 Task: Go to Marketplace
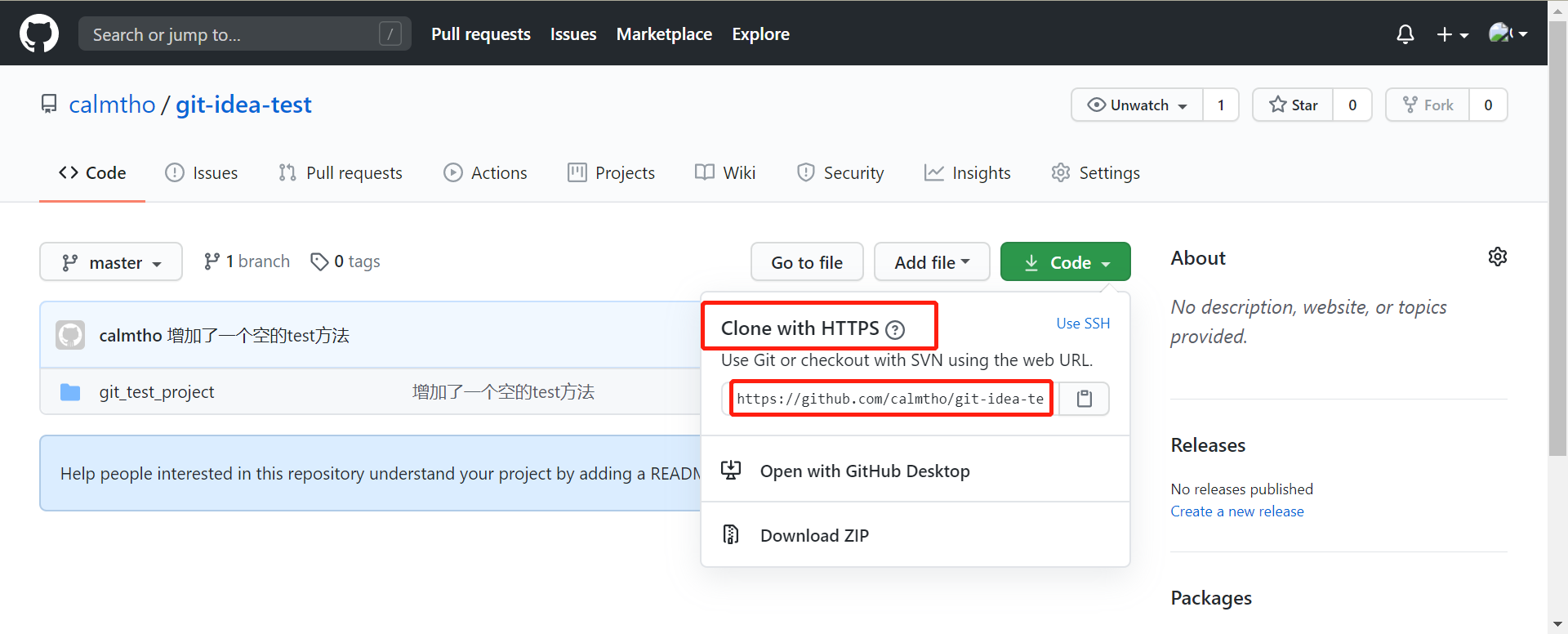click(x=664, y=34)
